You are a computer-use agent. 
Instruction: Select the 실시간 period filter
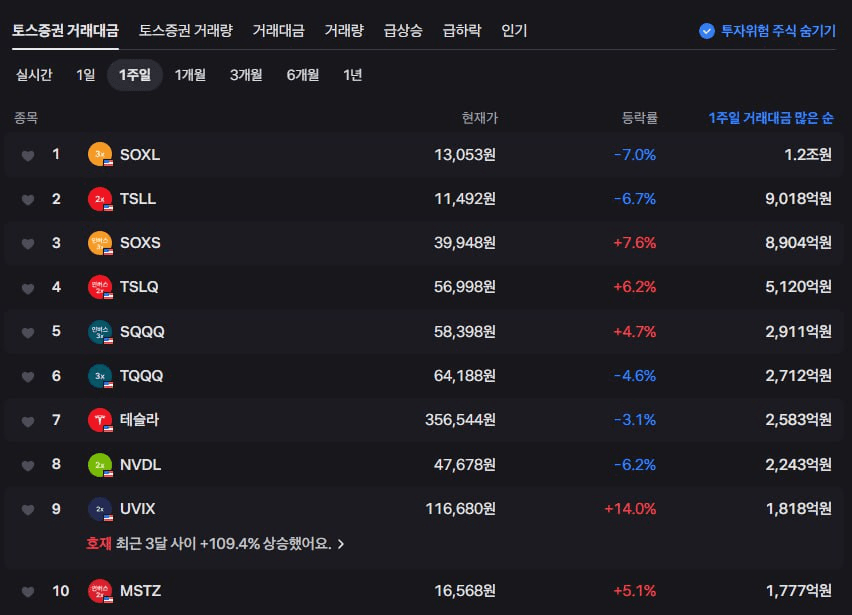click(x=34, y=75)
